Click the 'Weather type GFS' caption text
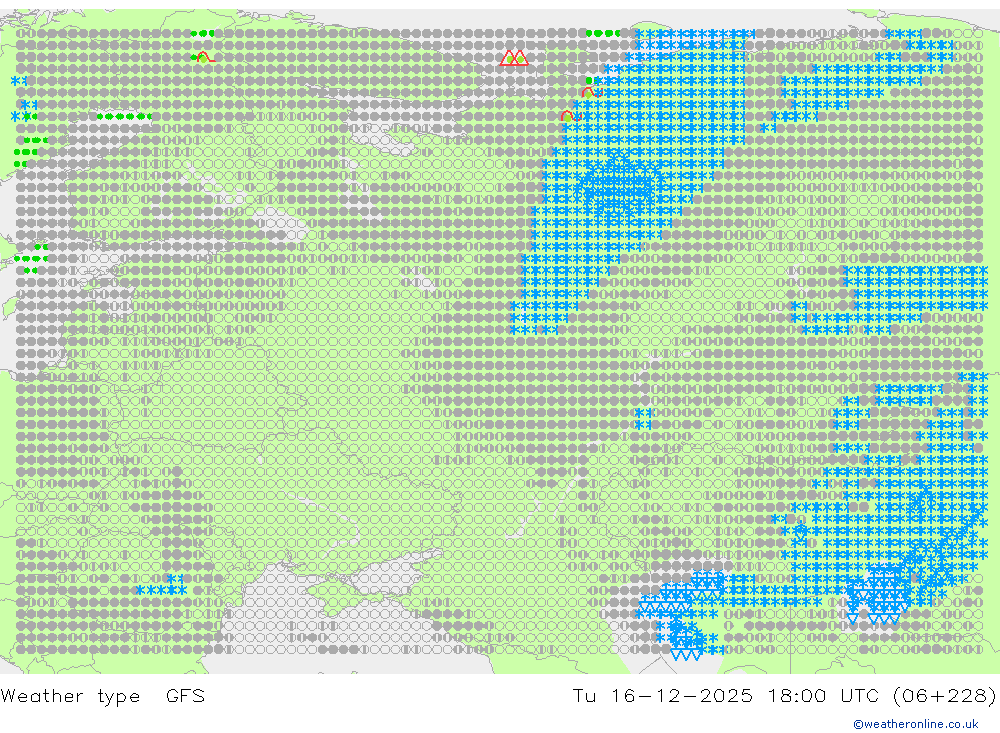The image size is (1000, 733). (103, 695)
